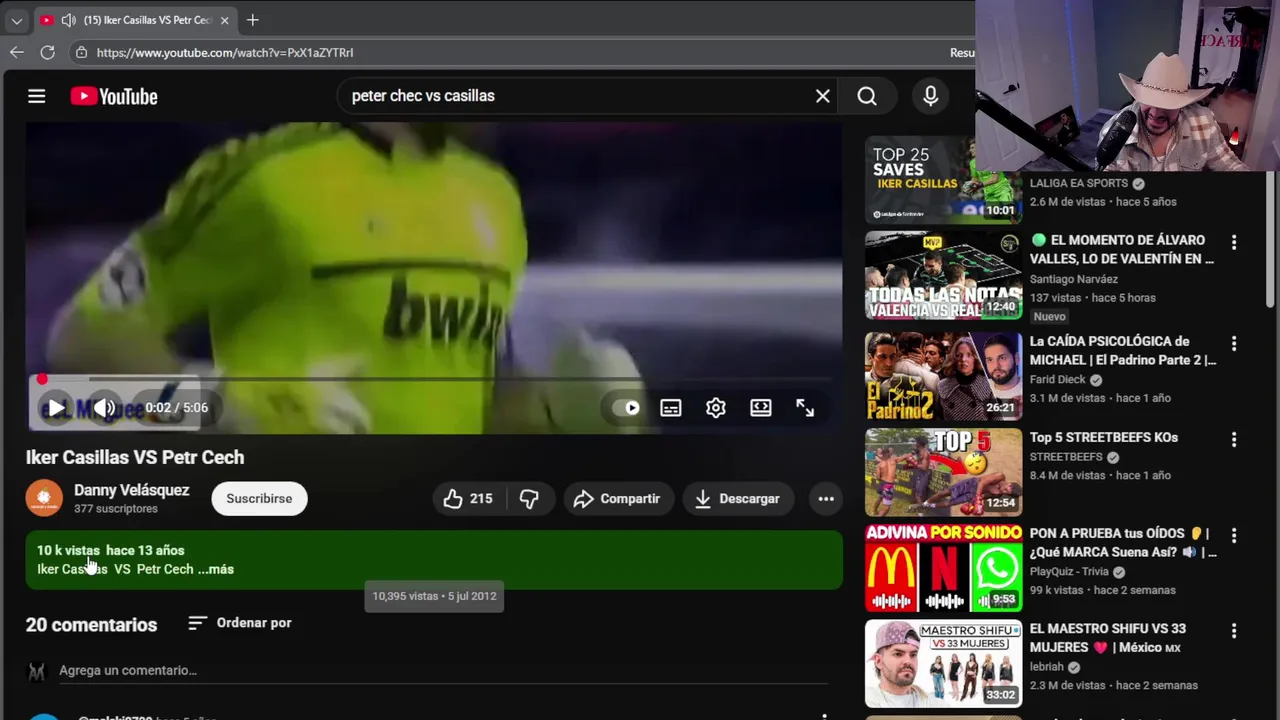Click the '377 suscriptores' text
The height and width of the screenshot is (720, 1280).
(116, 508)
